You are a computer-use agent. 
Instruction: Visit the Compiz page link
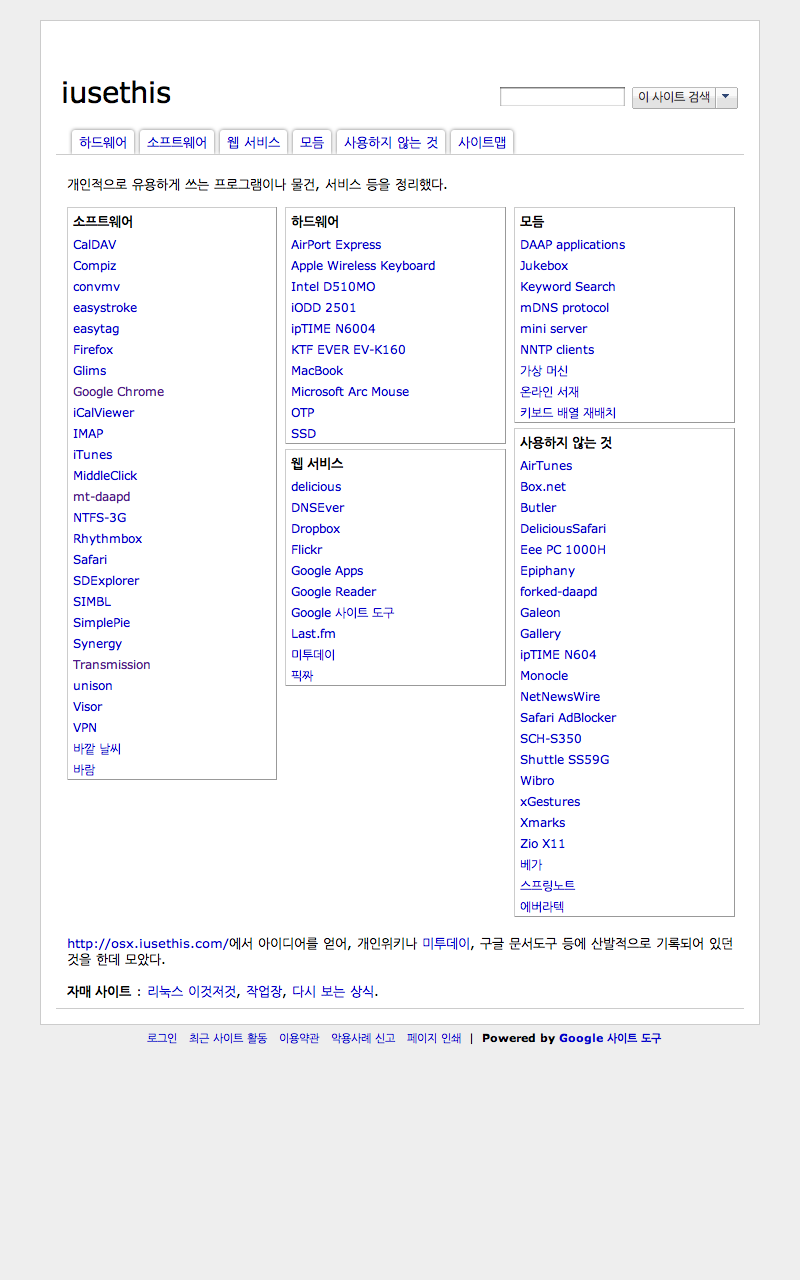[x=95, y=266]
